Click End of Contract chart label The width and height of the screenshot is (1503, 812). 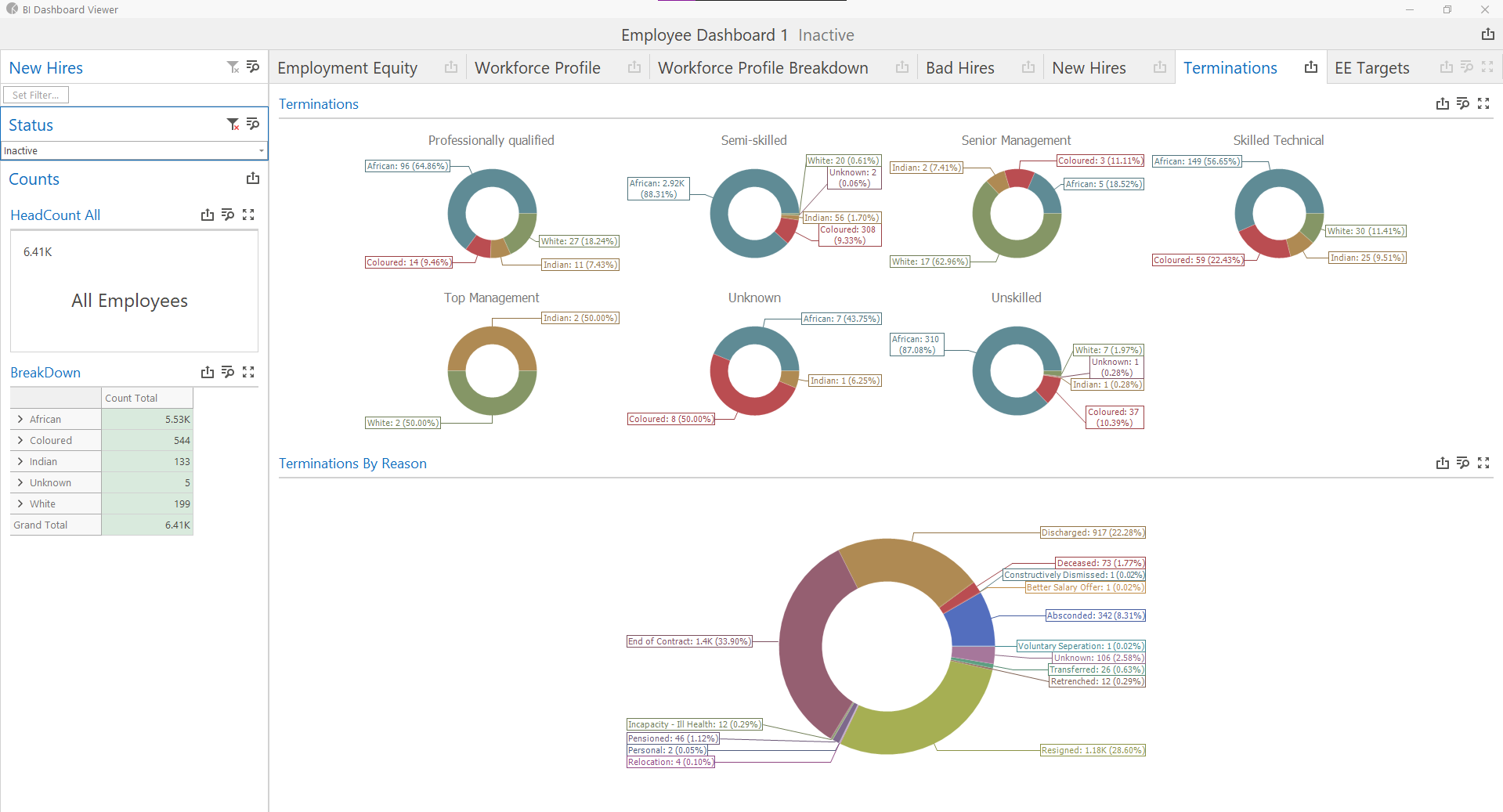pos(689,641)
